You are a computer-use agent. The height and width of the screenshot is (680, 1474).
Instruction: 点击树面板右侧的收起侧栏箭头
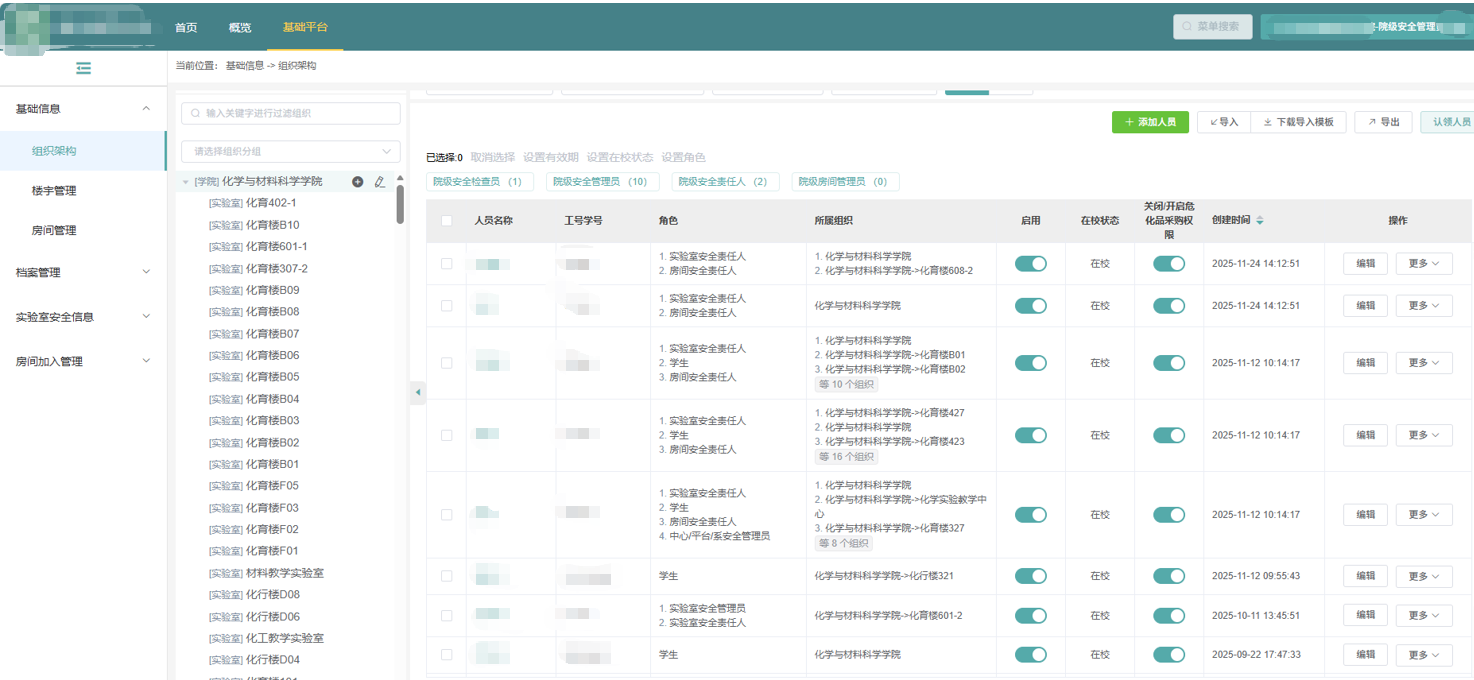[x=418, y=393]
